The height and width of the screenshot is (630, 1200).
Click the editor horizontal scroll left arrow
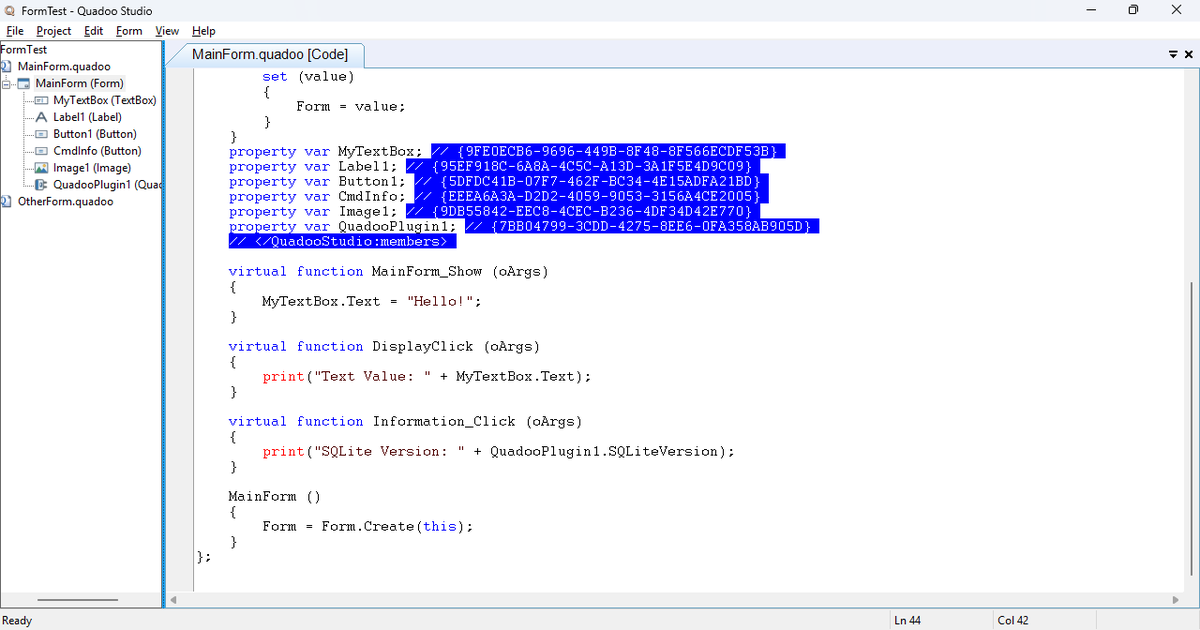coord(173,600)
